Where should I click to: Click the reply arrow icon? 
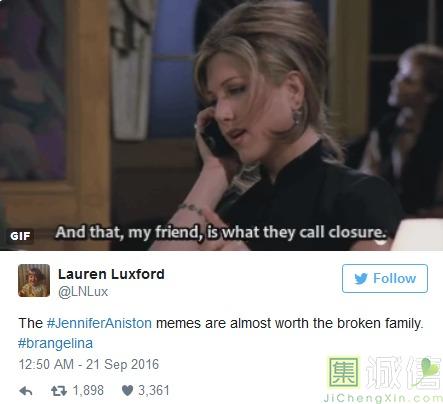pyautogui.click(x=26, y=391)
